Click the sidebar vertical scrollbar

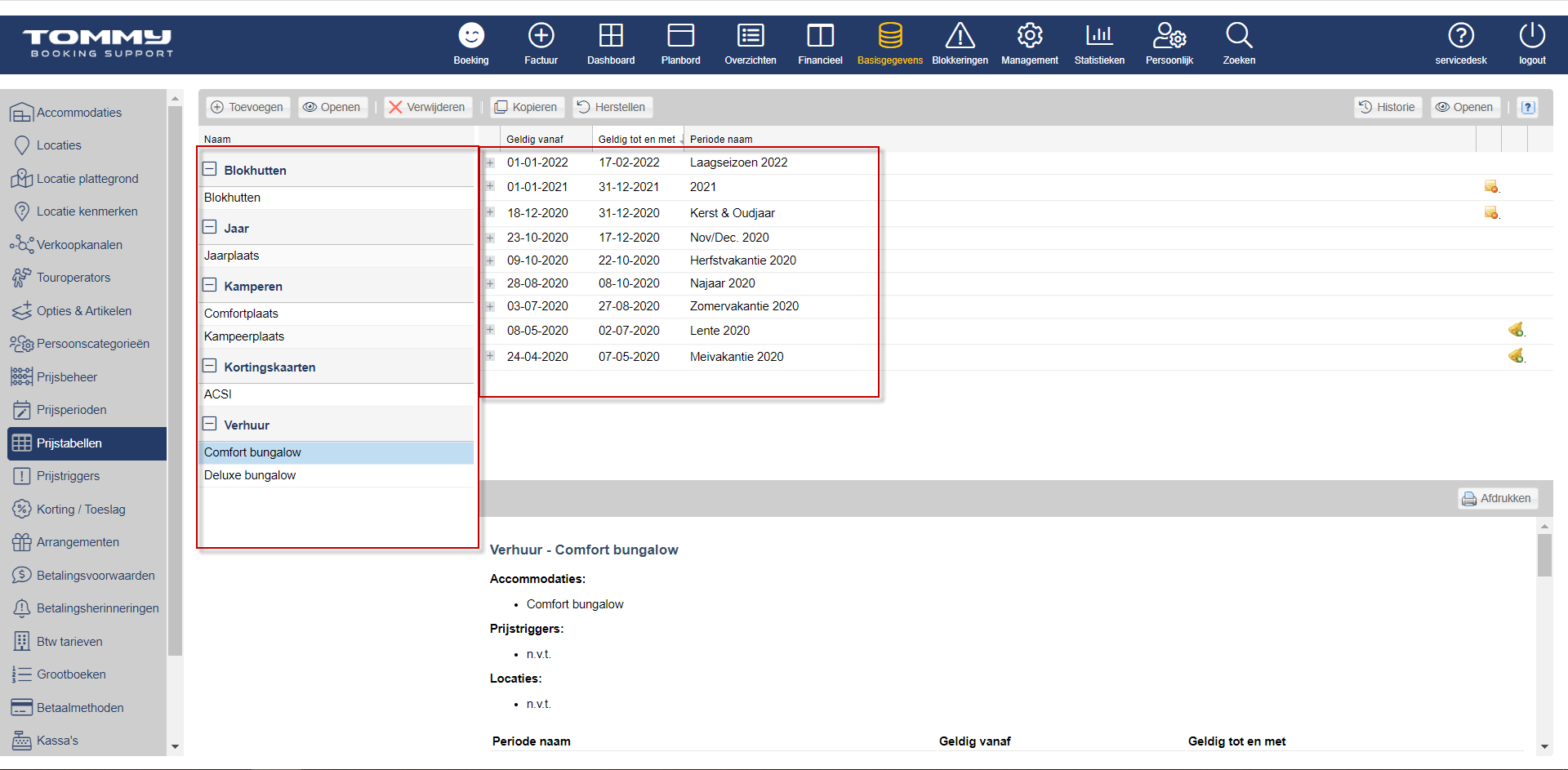point(175,380)
